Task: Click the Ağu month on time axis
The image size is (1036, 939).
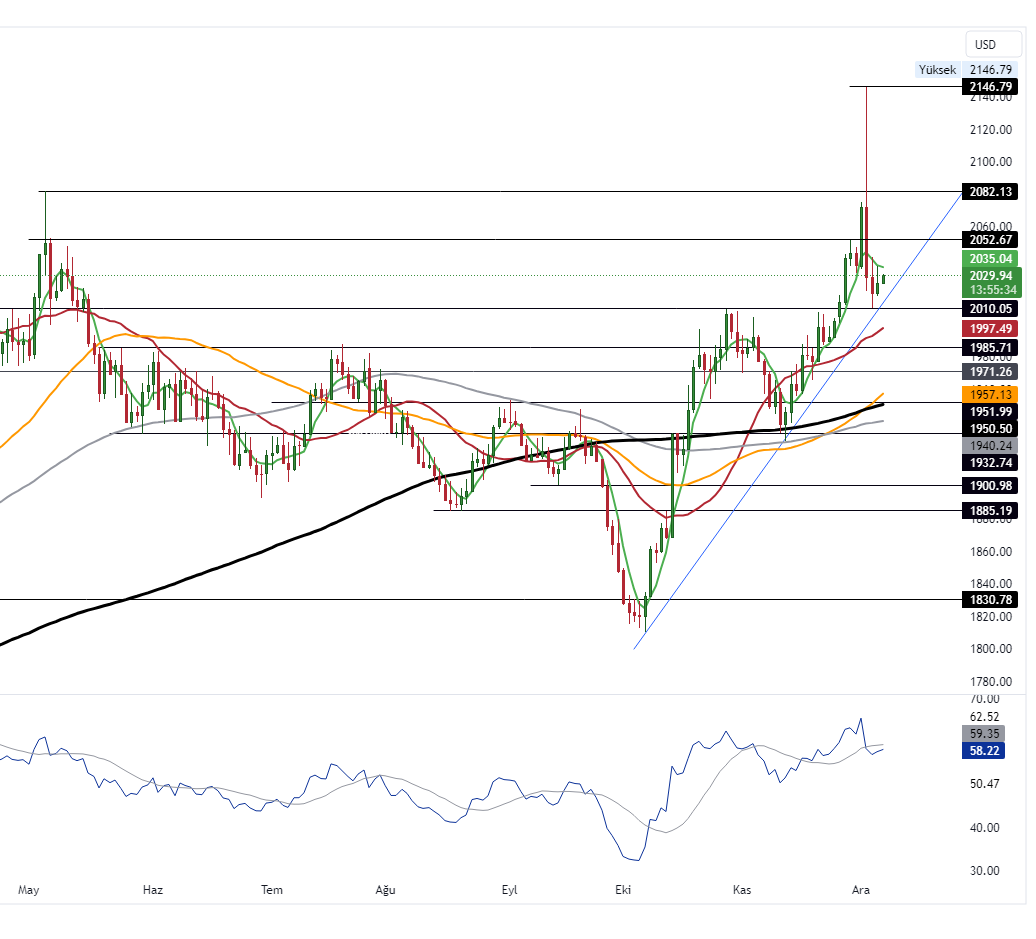Action: pyautogui.click(x=386, y=889)
